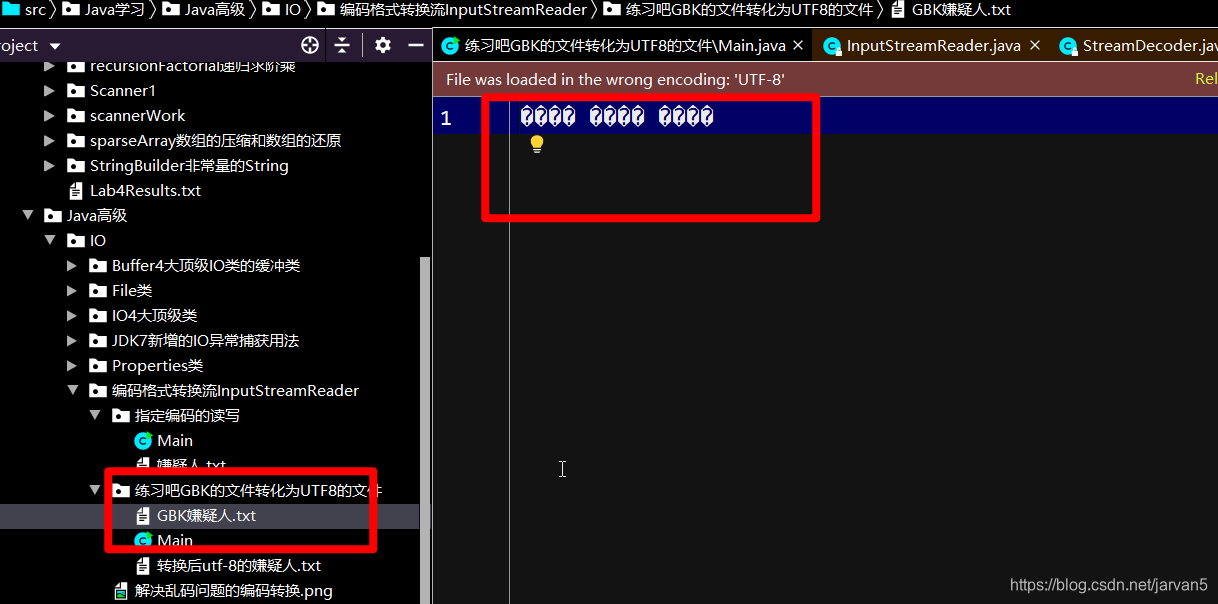Click line number 1 in gutter
The image size is (1218, 604).
[x=446, y=118]
